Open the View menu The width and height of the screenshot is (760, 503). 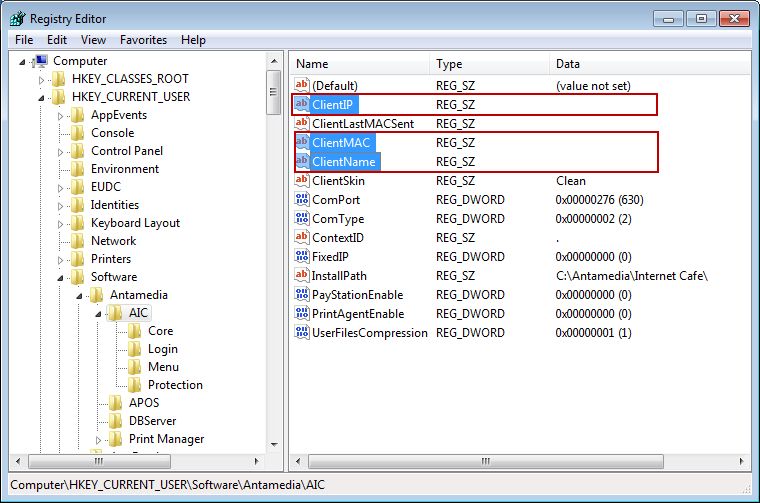pos(93,40)
